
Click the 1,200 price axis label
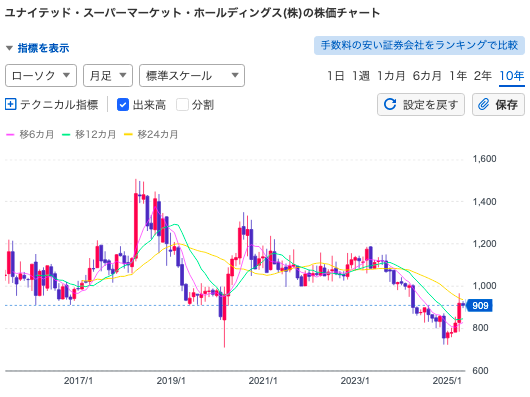click(x=484, y=244)
